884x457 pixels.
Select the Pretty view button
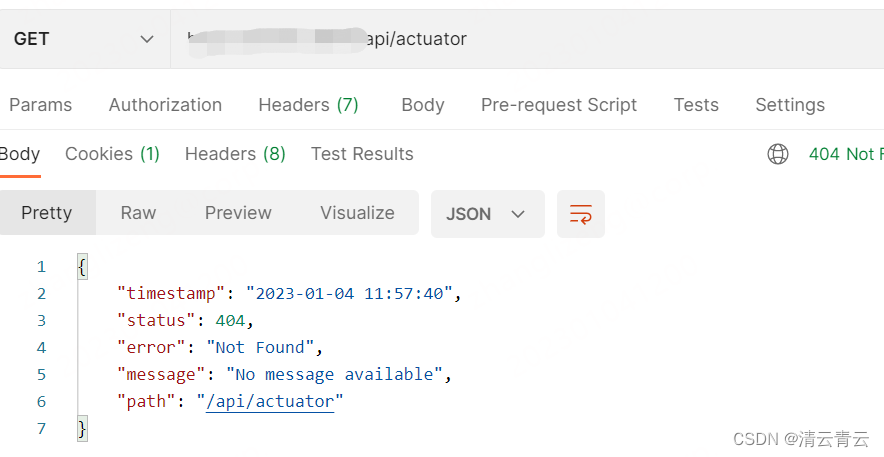click(x=47, y=213)
